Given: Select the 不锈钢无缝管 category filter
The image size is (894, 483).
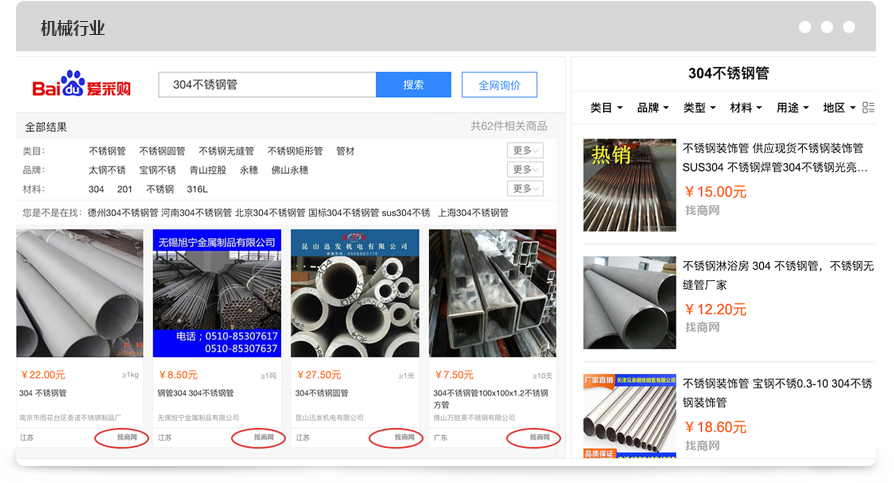Looking at the screenshot, I should pos(226,151).
